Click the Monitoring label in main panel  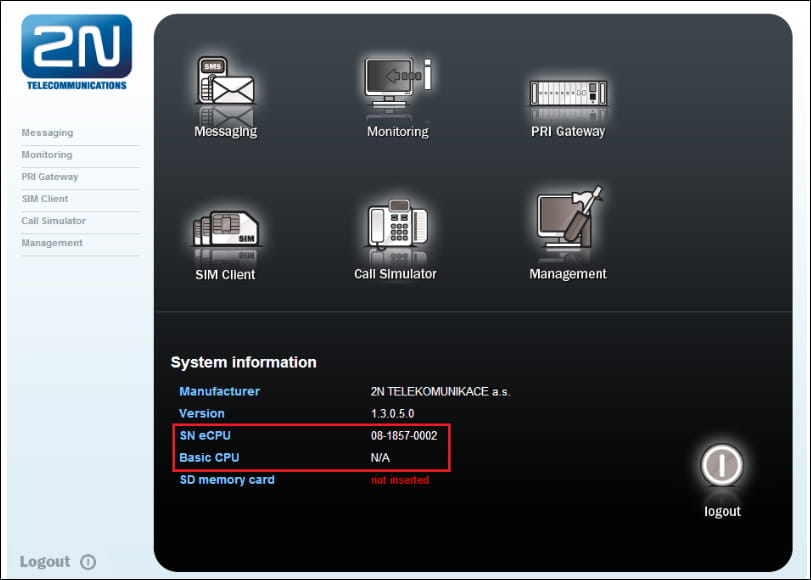tap(398, 131)
